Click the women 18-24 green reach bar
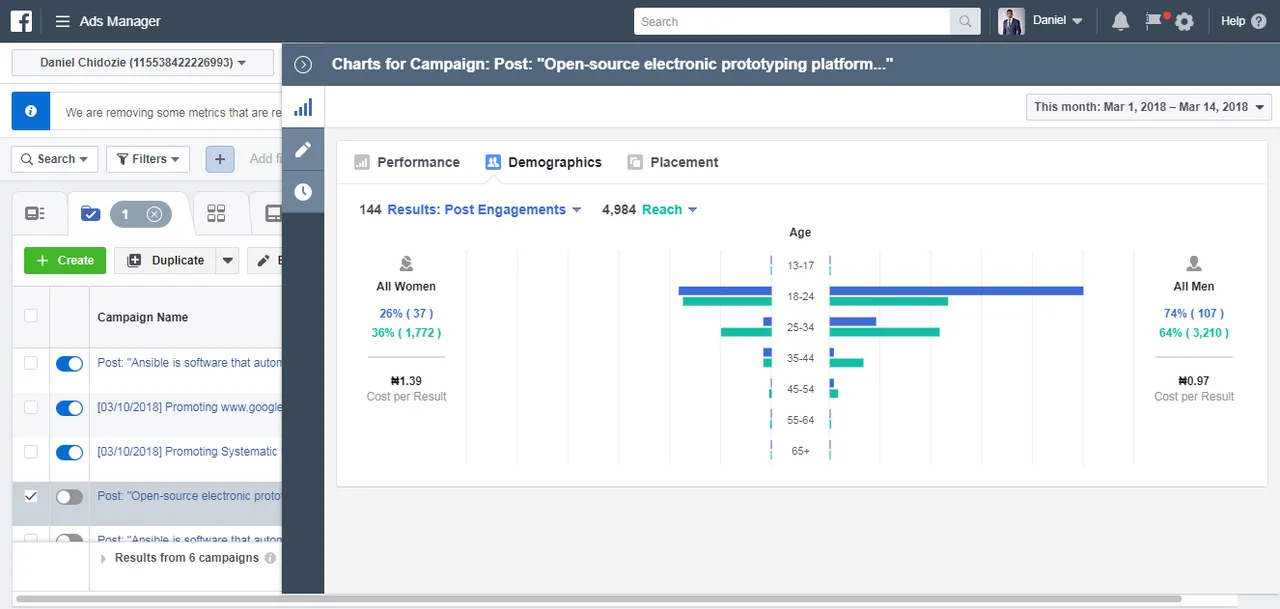 [727, 301]
